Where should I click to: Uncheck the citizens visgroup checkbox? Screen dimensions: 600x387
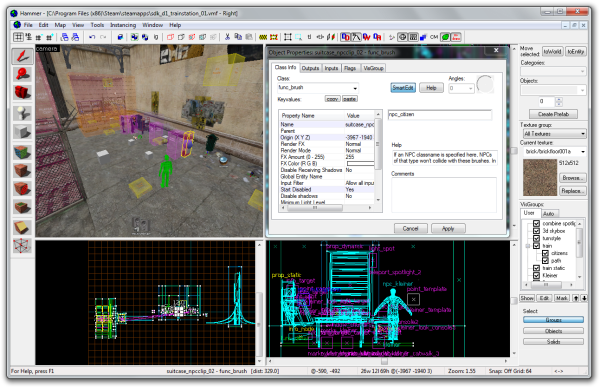click(545, 253)
